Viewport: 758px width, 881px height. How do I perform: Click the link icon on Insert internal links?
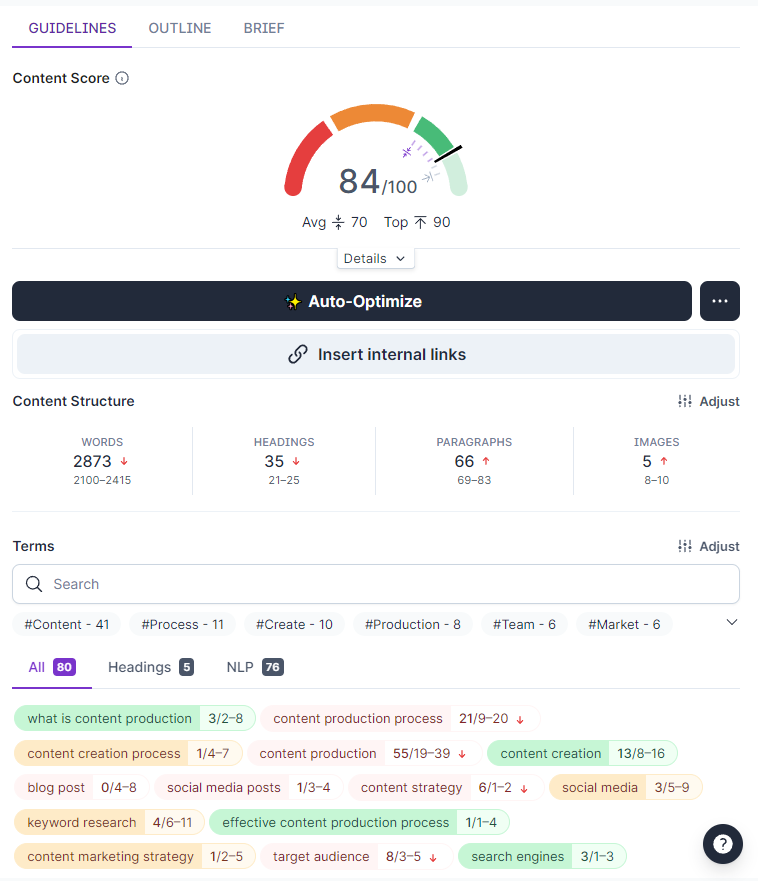[x=297, y=354]
